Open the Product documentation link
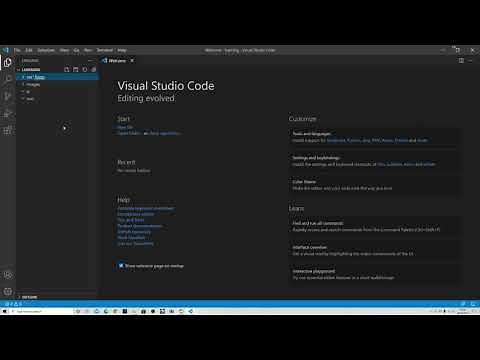 pyautogui.click(x=140, y=226)
